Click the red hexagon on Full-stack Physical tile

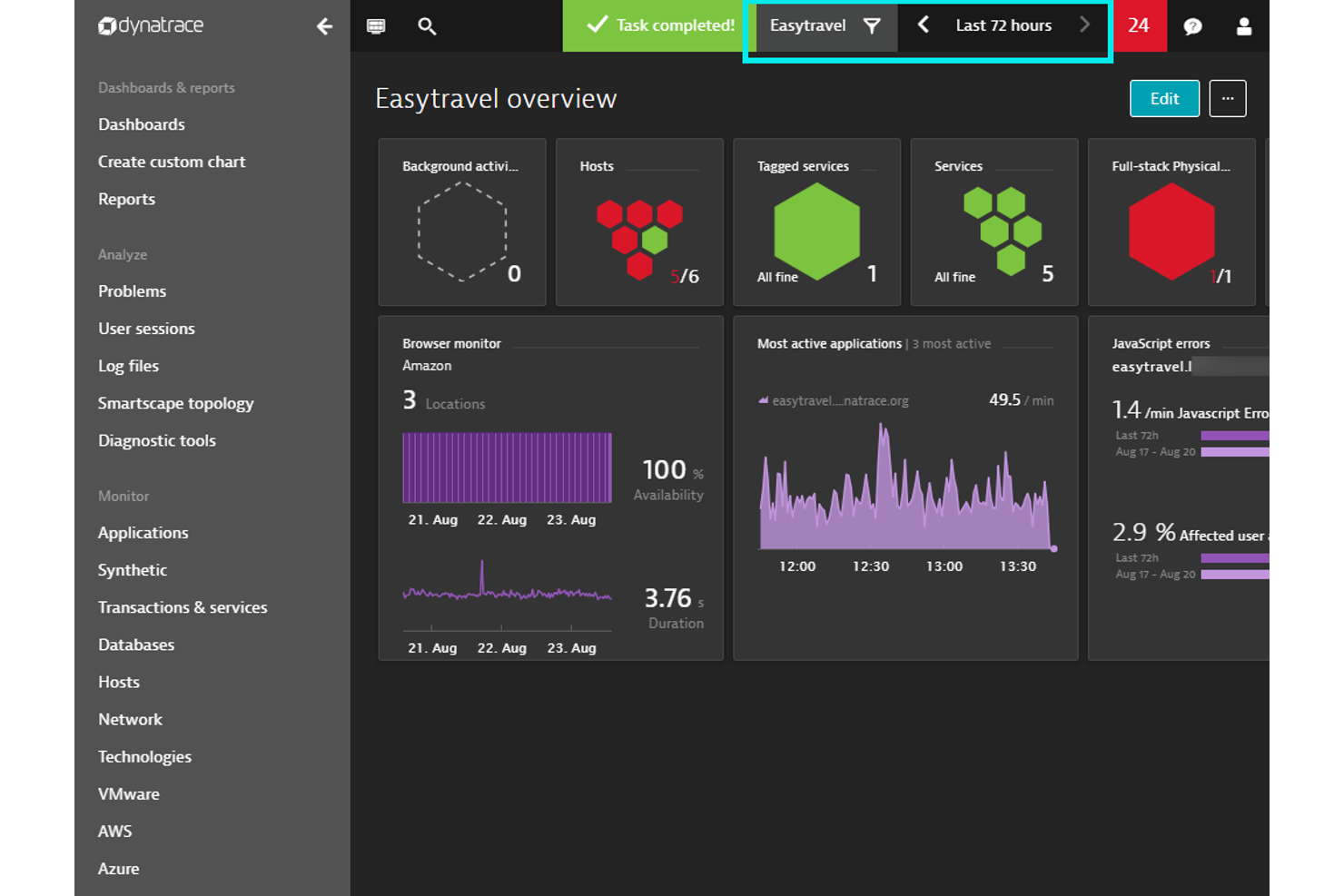point(1171,231)
